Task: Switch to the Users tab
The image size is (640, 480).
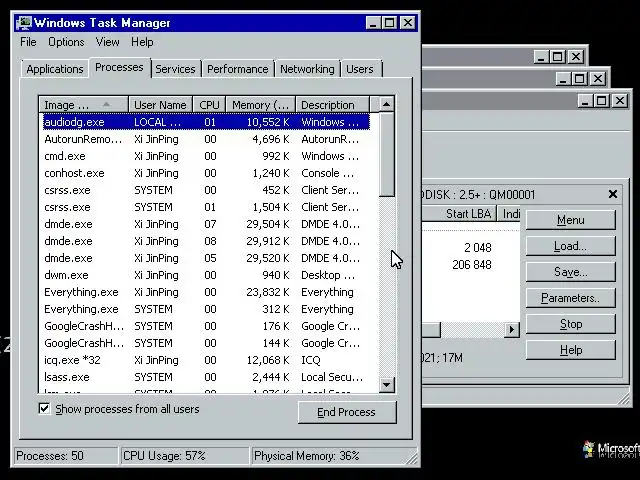Action: click(360, 69)
